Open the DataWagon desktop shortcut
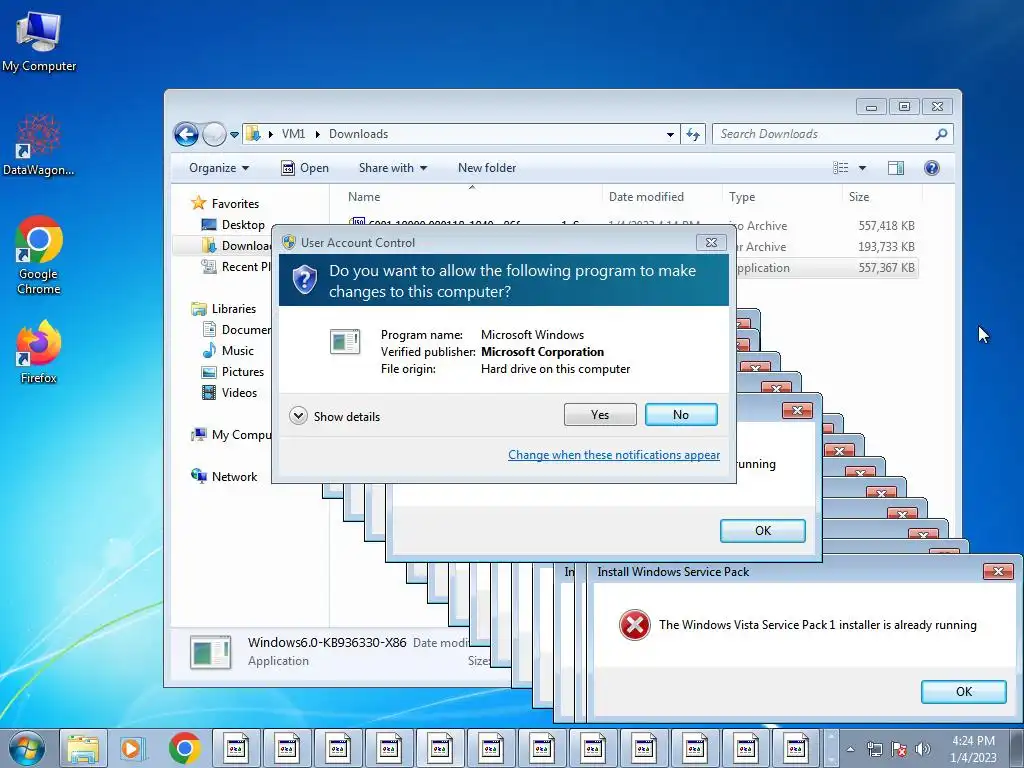 click(x=39, y=145)
